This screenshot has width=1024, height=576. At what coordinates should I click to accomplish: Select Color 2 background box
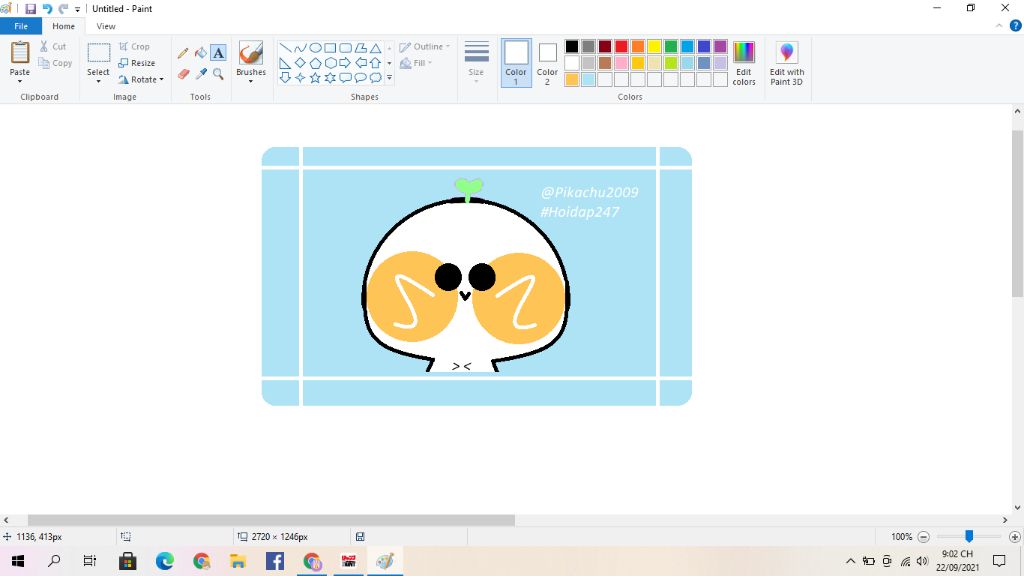click(547, 63)
